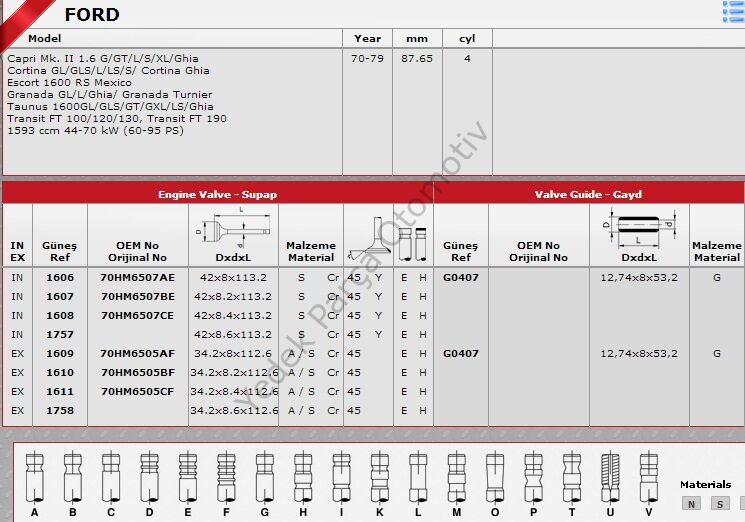Image resolution: width=745 pixels, height=522 pixels.
Task: Select valve stem type P diagram
Action: 534,478
